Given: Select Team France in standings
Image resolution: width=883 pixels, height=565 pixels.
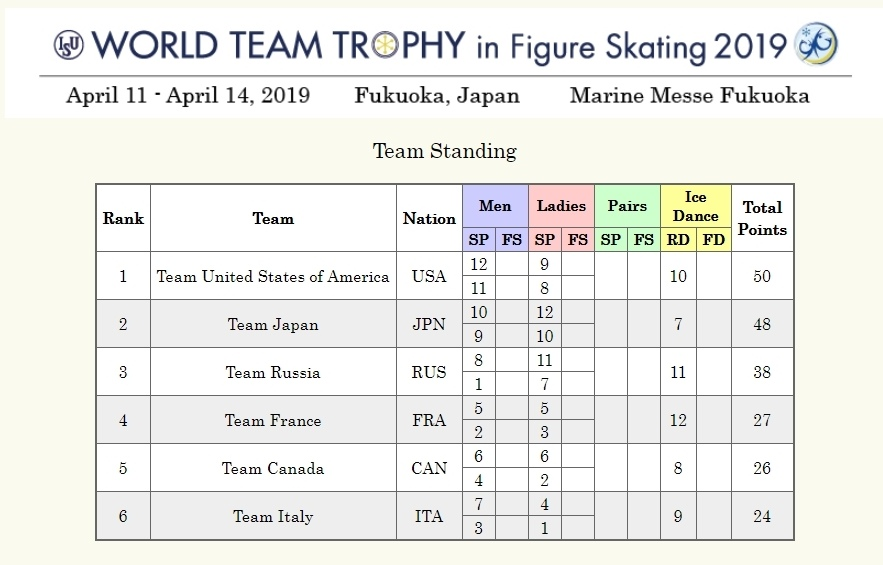Looking at the screenshot, I should click(x=273, y=420).
